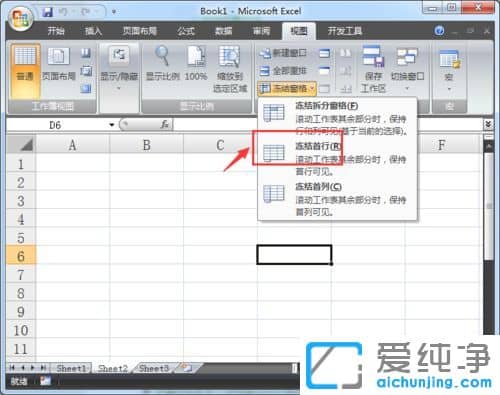
Task: Click the Undo arrow in quick access toolbar
Action: click(x=63, y=12)
